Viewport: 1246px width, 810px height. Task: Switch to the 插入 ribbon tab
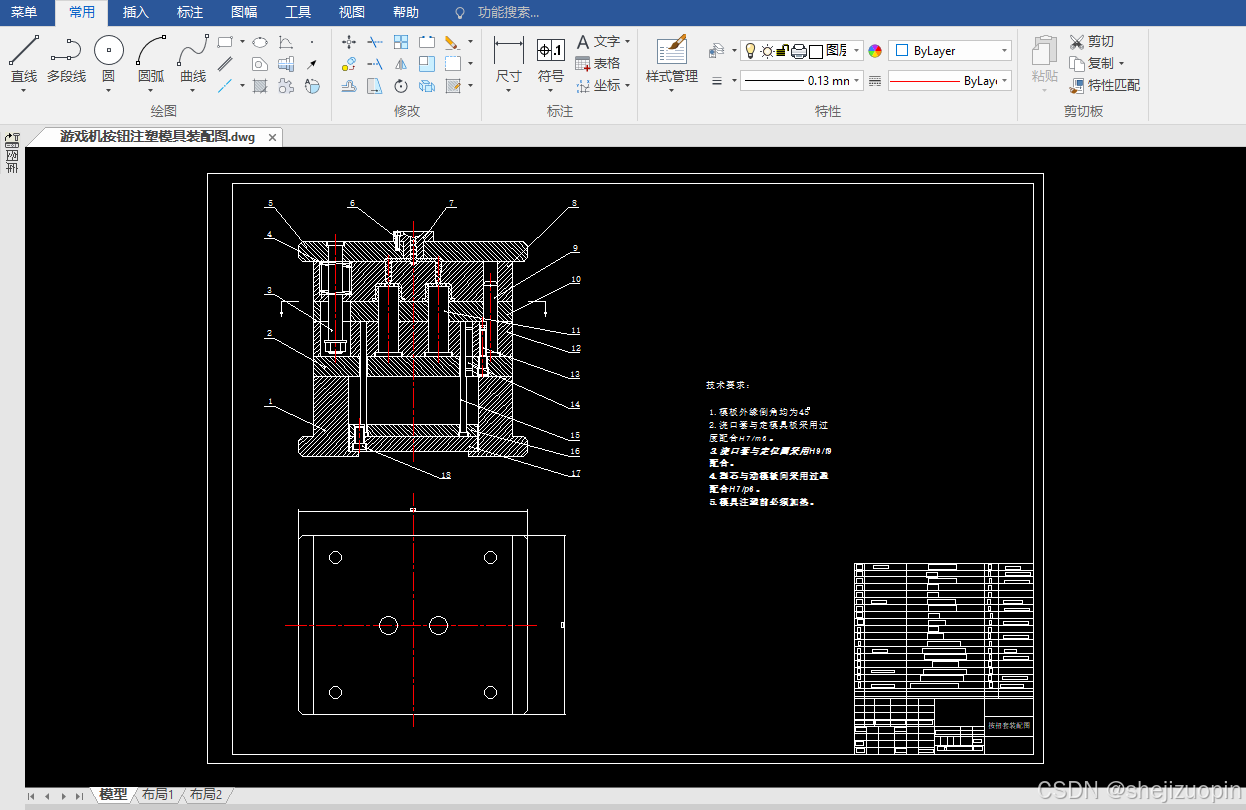click(x=136, y=12)
